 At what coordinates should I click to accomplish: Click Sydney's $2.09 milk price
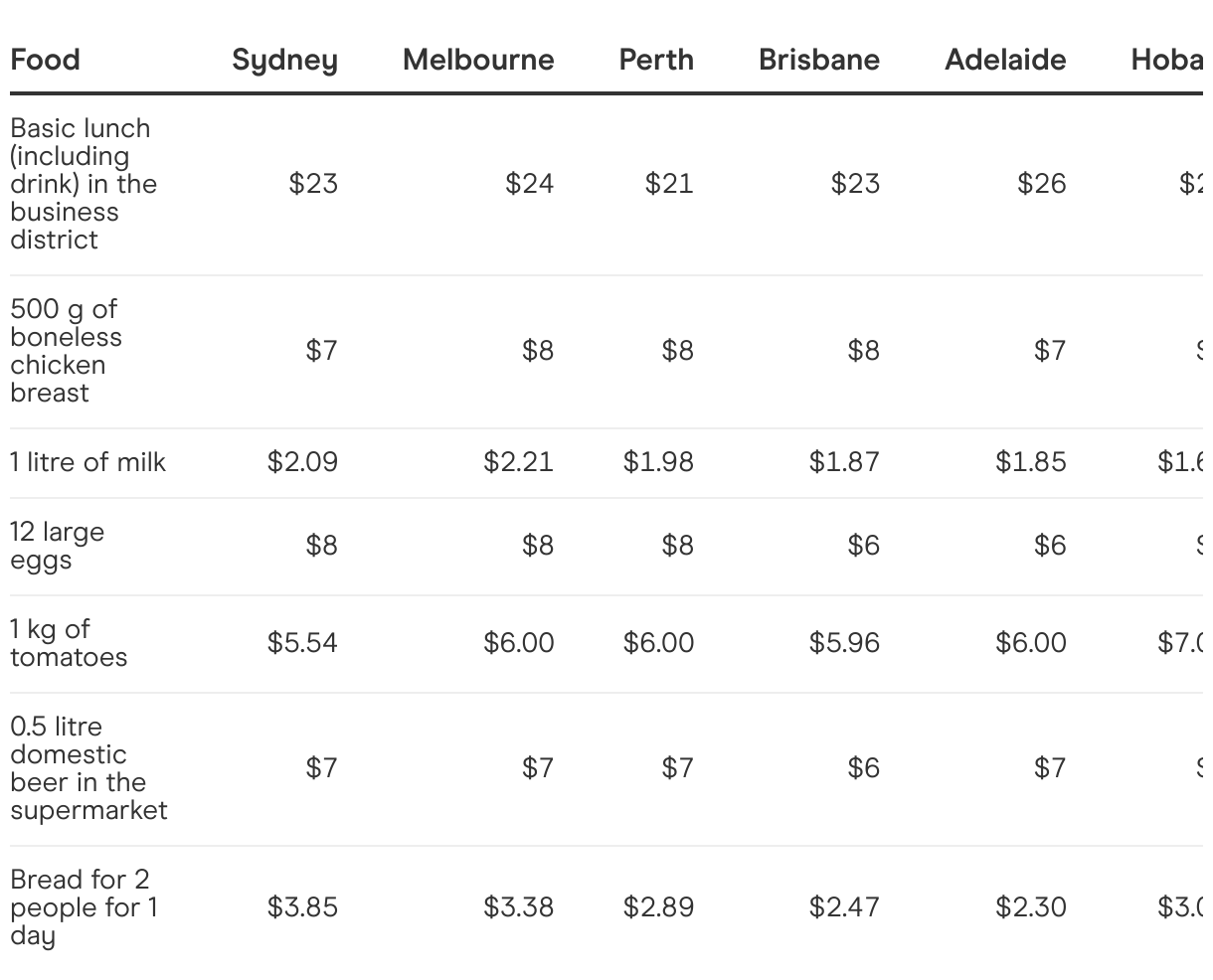[x=302, y=462]
